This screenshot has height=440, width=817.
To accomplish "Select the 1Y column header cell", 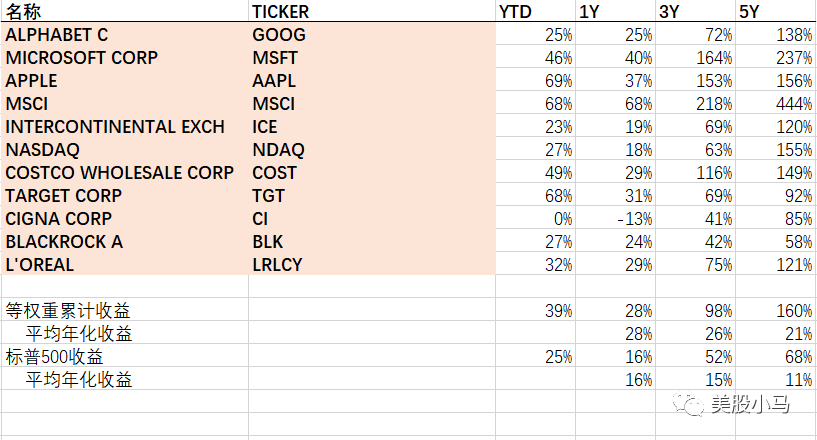I will coord(615,11).
